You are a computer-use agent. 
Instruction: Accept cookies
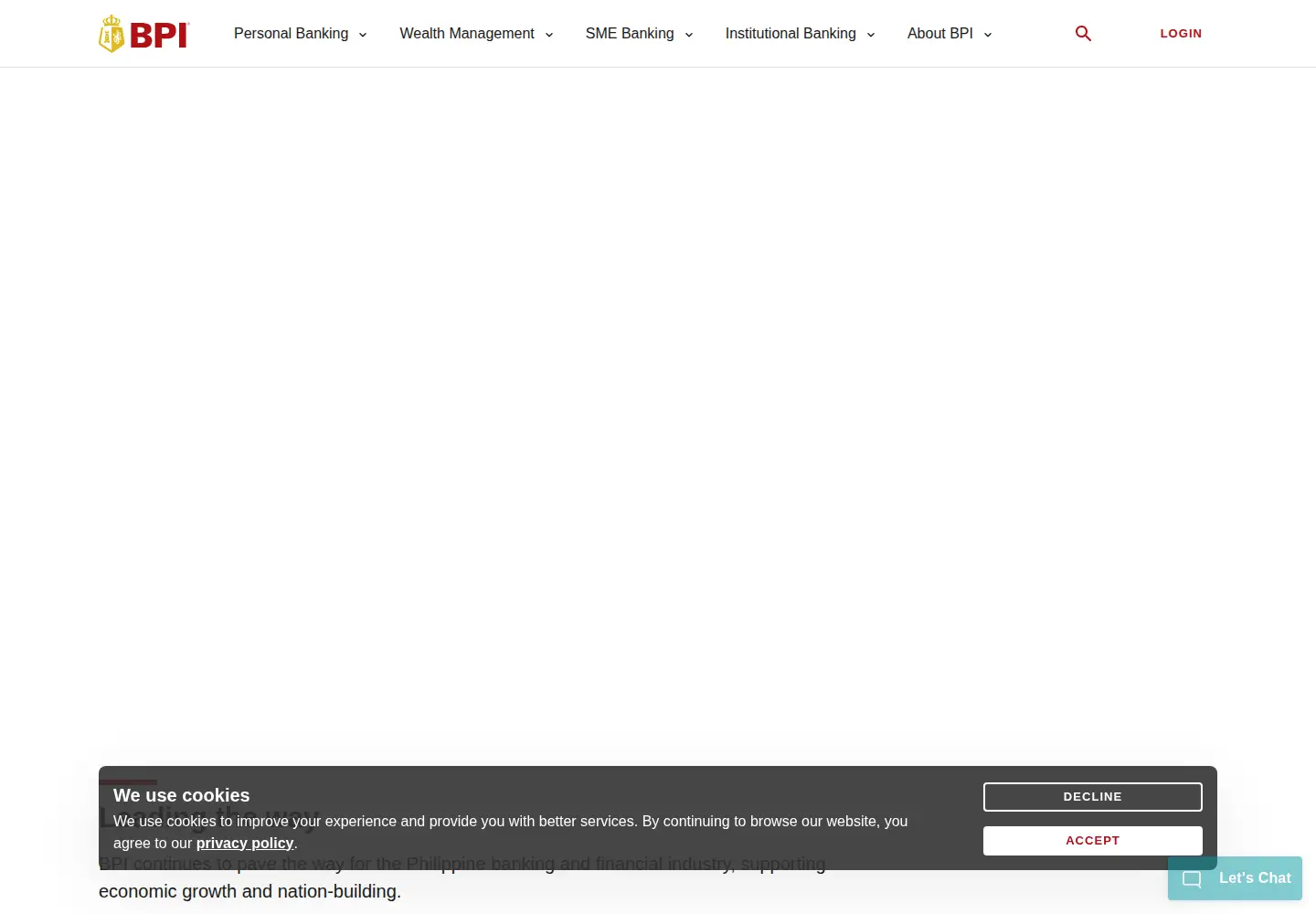tap(1093, 841)
